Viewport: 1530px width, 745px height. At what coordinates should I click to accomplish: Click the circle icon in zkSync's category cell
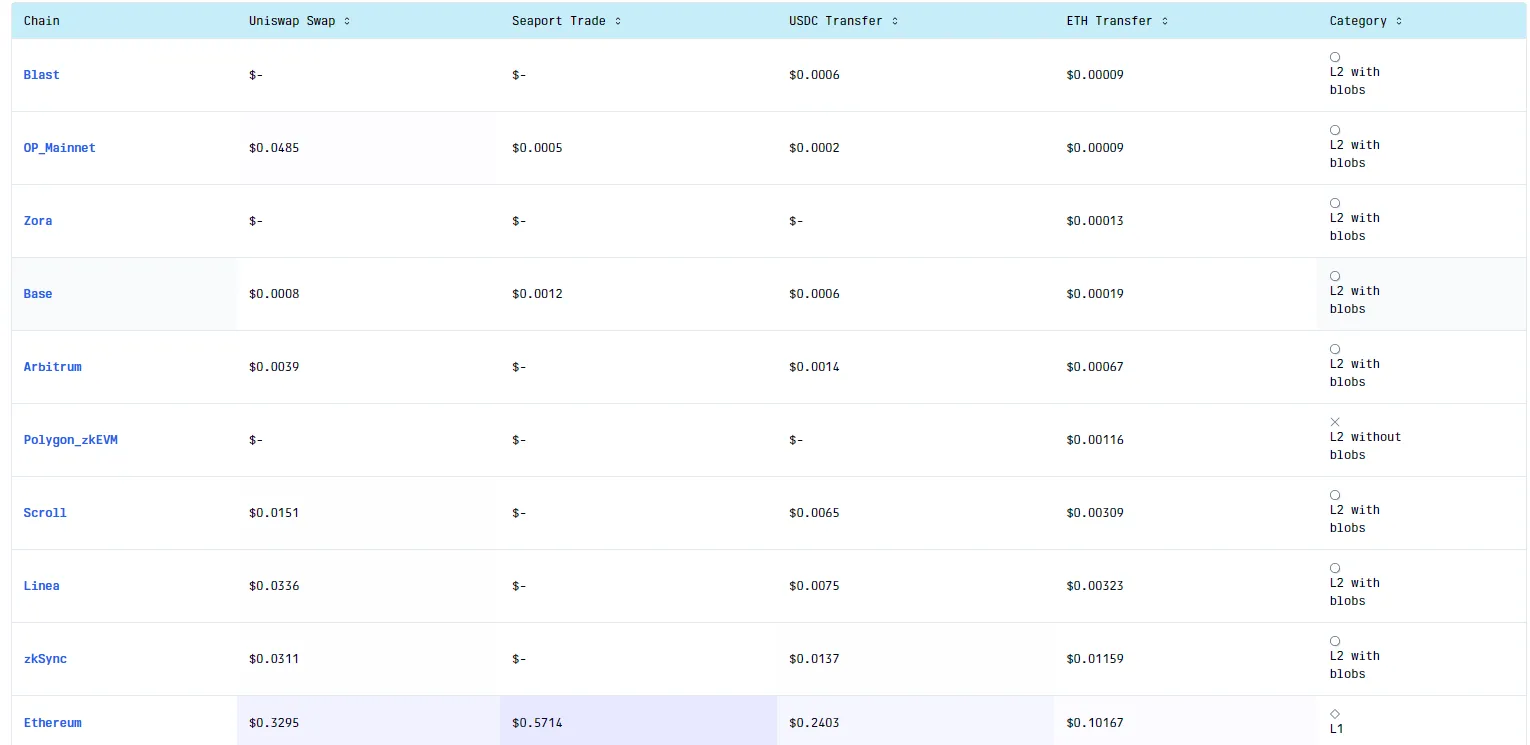(1335, 641)
